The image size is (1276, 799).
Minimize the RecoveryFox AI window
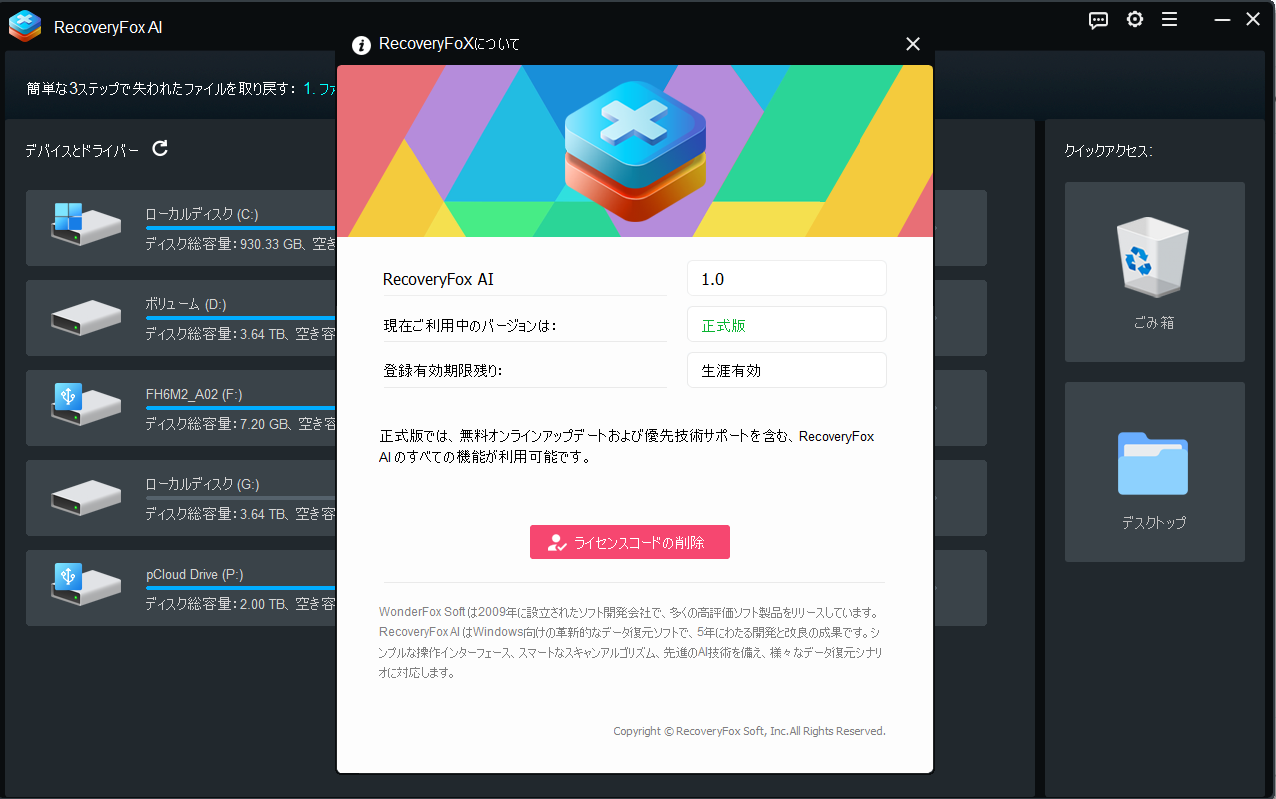(1222, 19)
